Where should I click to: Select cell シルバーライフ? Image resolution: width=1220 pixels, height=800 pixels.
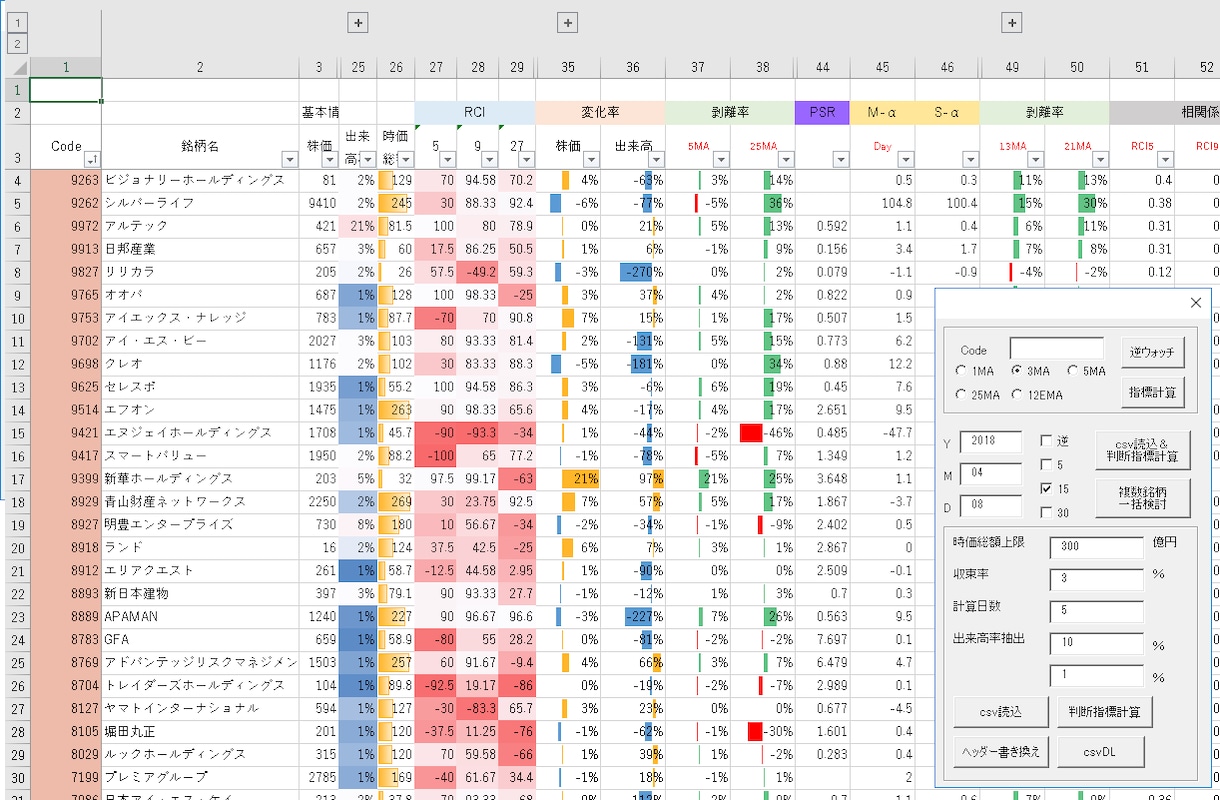pos(200,203)
